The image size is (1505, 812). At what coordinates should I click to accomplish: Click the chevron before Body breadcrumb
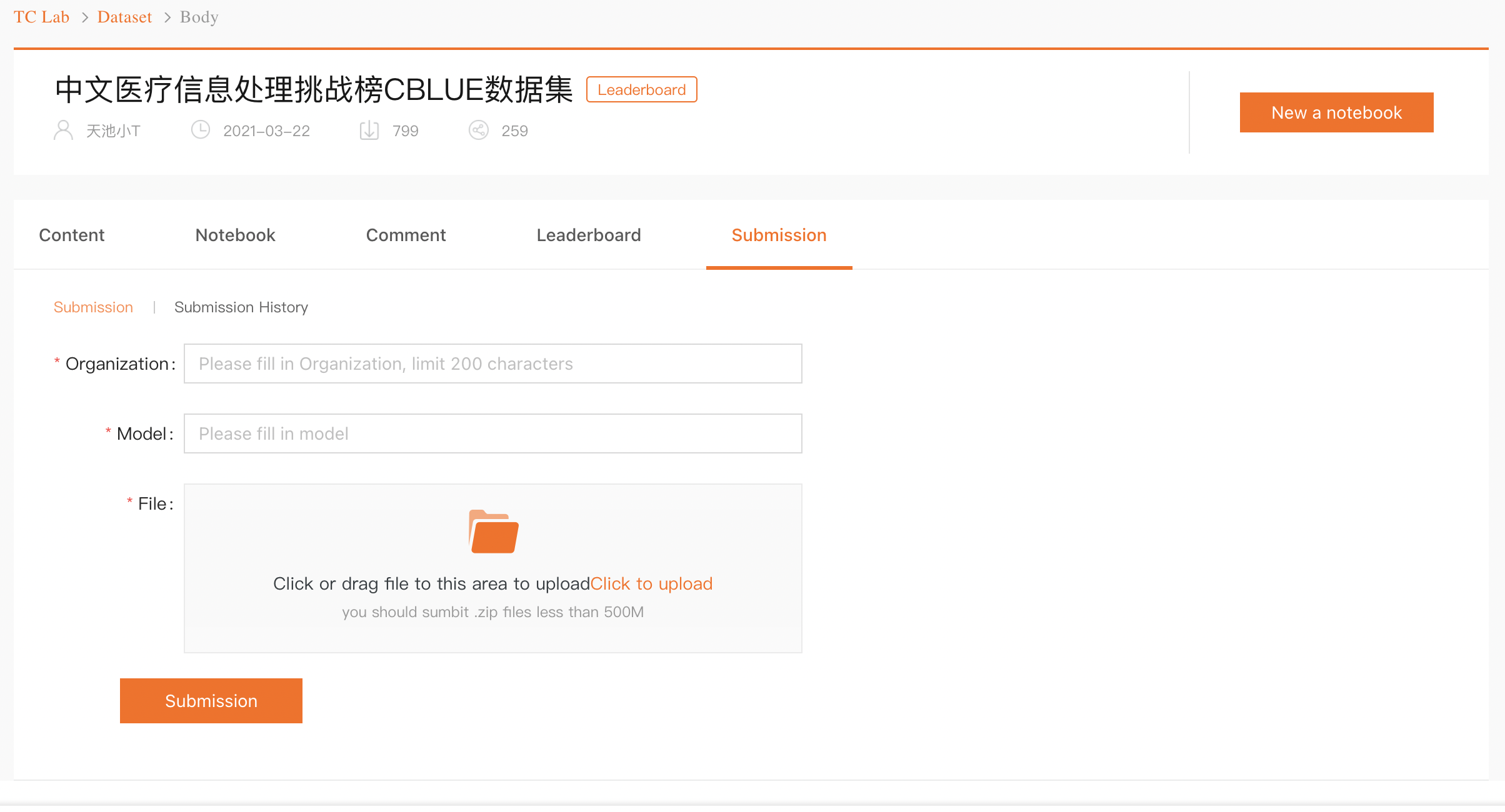pos(167,17)
